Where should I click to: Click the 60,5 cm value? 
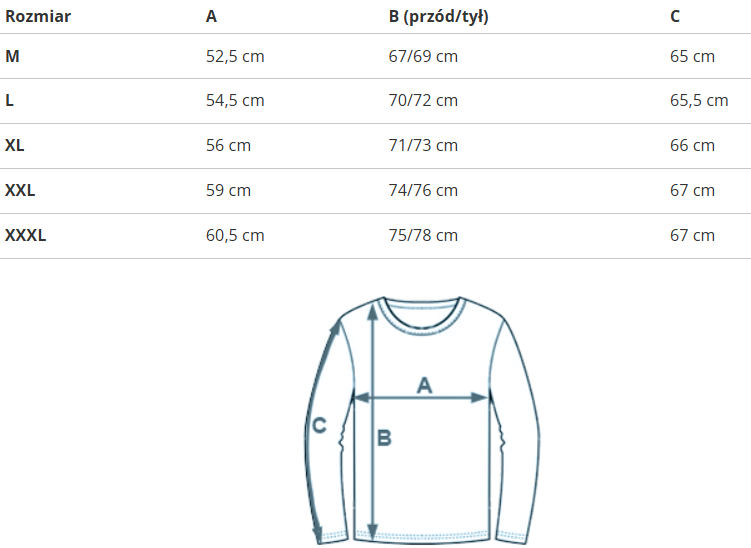click(x=235, y=235)
